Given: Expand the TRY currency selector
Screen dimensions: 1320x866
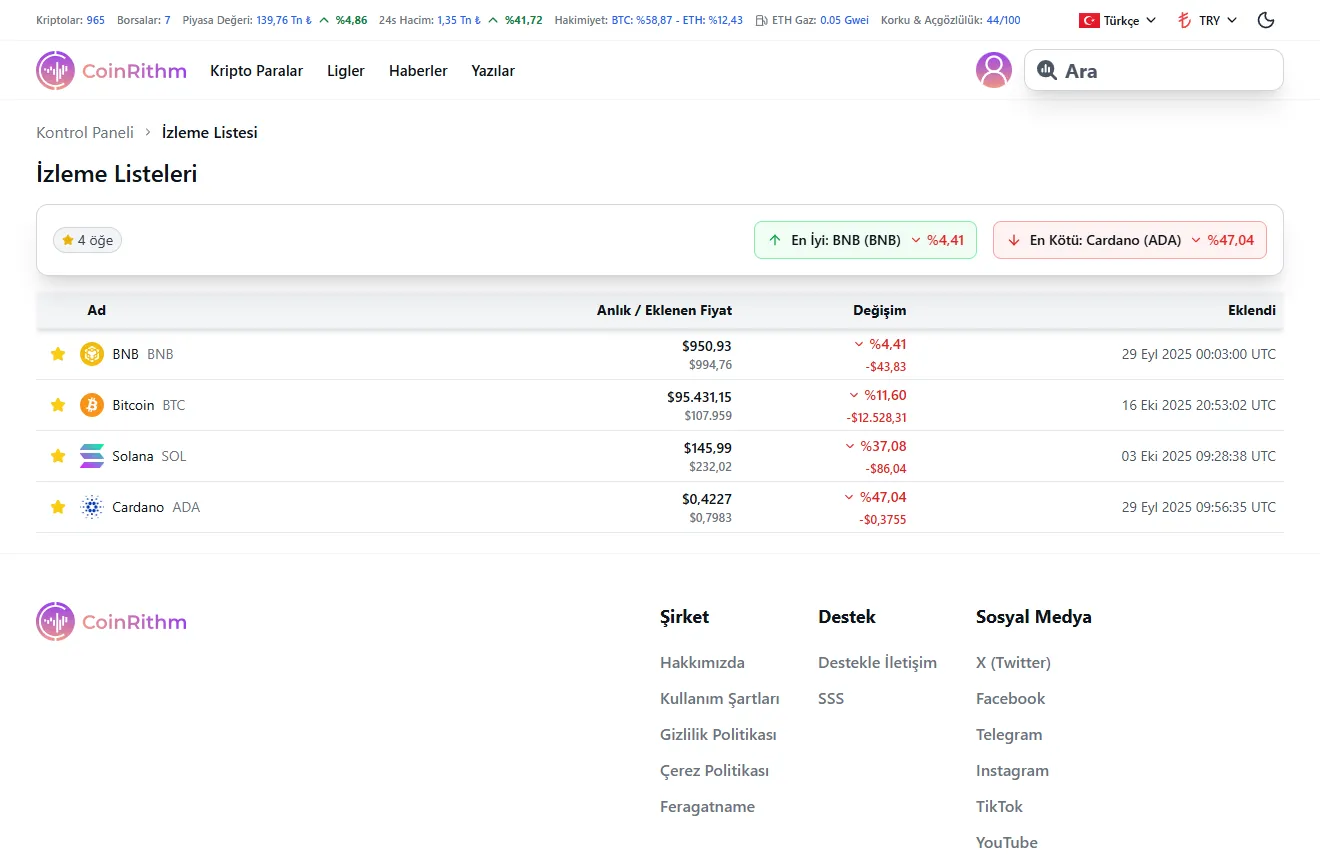Looking at the screenshot, I should 1208,20.
